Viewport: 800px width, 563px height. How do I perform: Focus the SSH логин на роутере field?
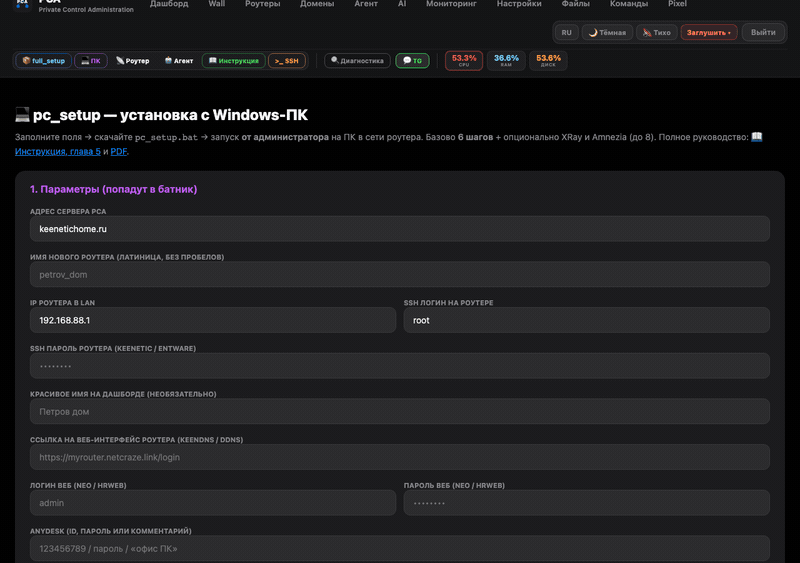[x=586, y=320]
